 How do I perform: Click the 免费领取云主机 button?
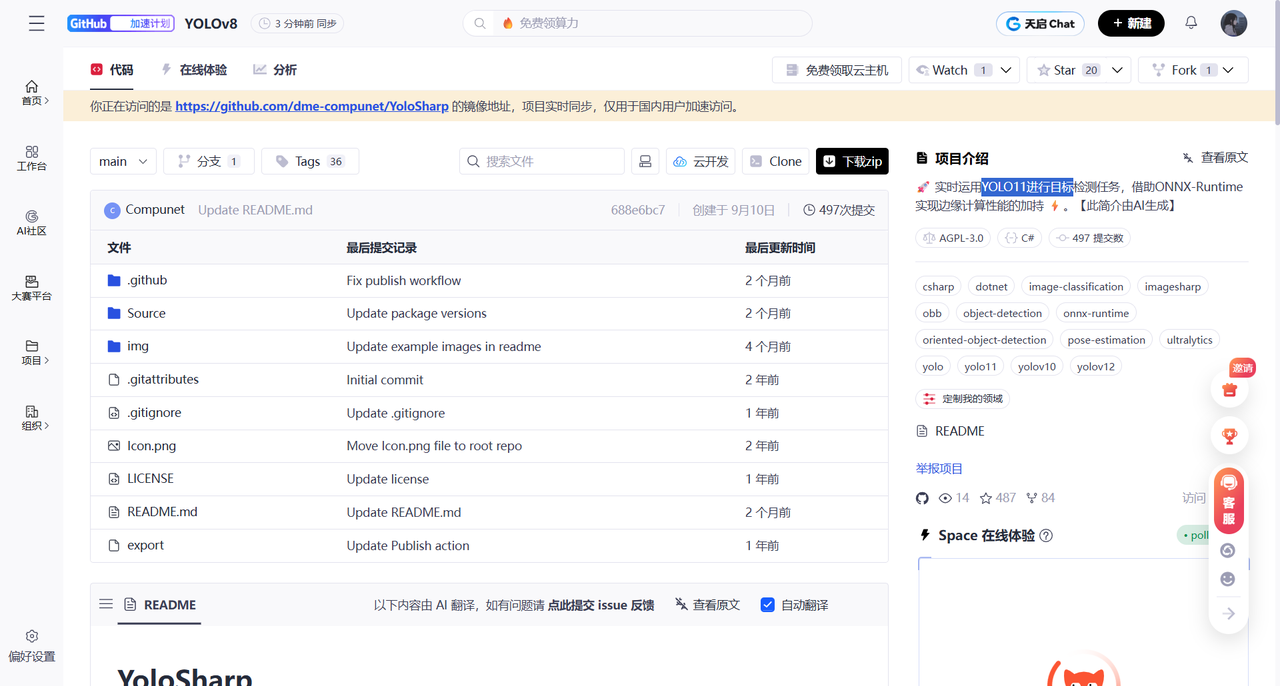click(x=837, y=70)
